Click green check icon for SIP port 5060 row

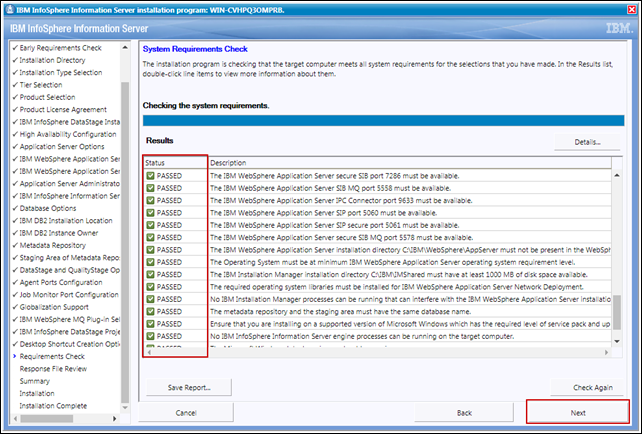point(150,212)
